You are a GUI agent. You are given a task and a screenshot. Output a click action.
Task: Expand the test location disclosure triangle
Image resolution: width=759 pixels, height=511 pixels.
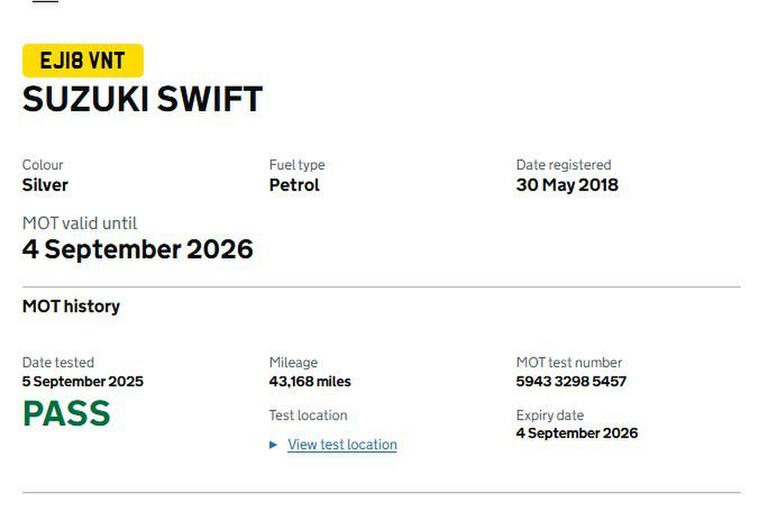(274, 445)
